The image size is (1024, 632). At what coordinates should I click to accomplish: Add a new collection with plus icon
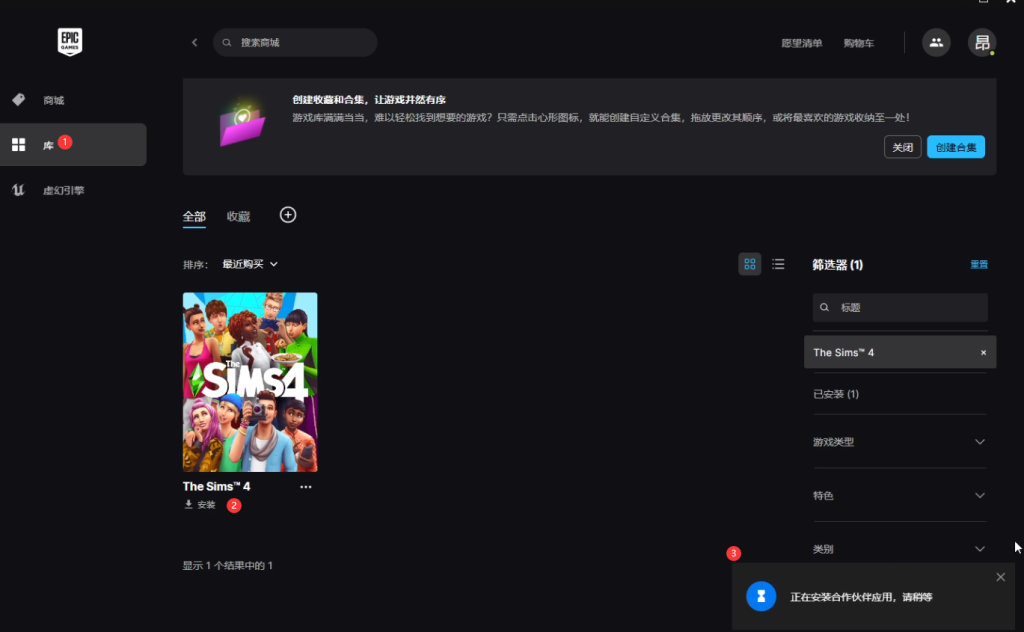coord(288,215)
